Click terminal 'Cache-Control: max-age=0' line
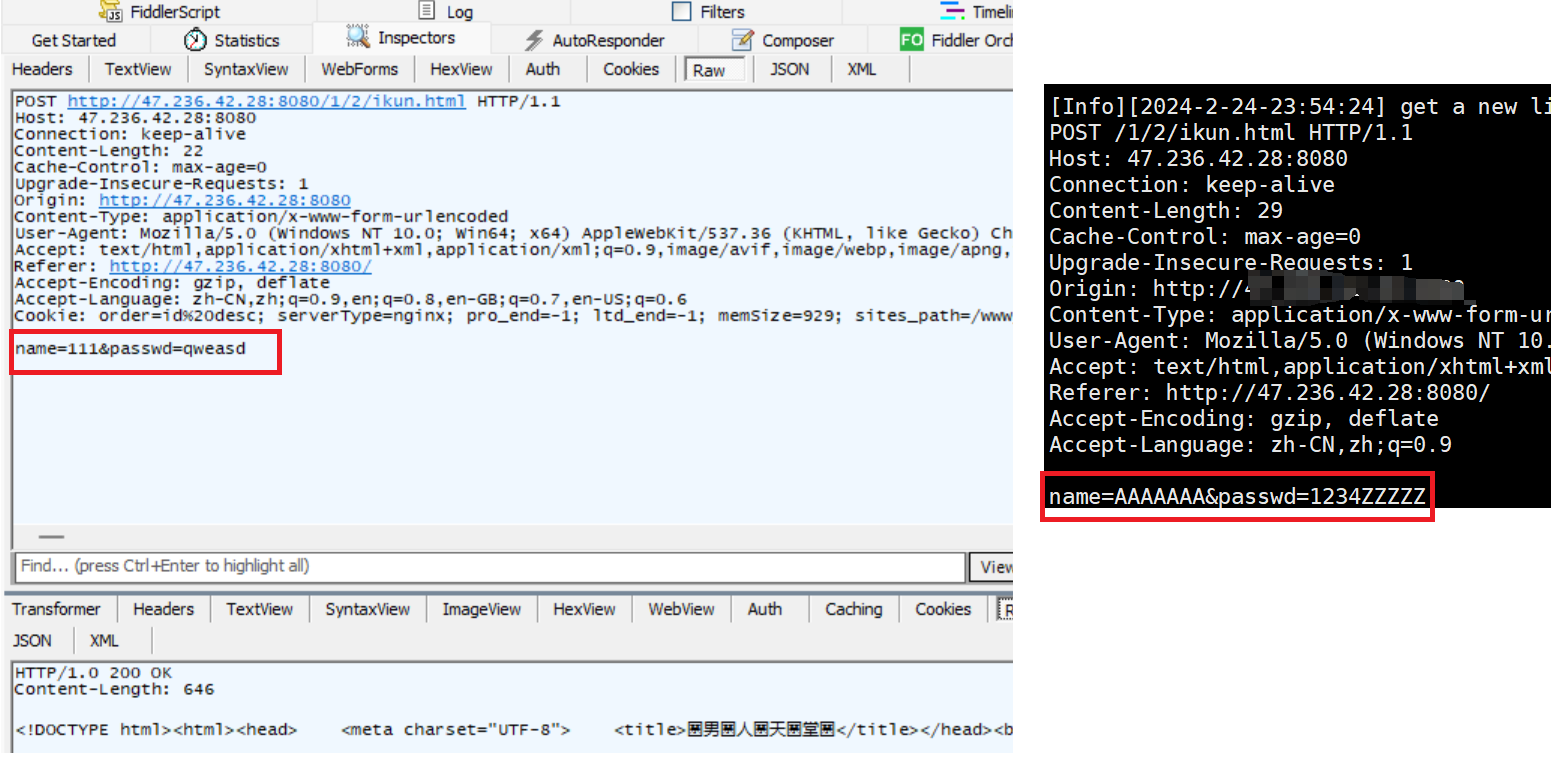The height and width of the screenshot is (772, 1551). point(1204,237)
